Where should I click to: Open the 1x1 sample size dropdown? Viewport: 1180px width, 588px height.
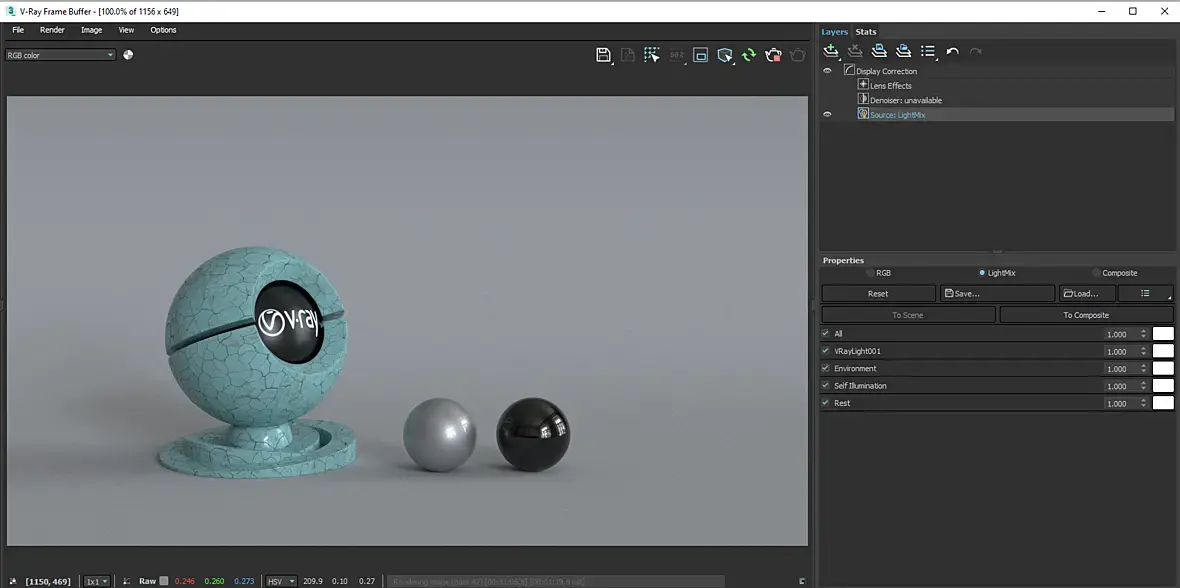(x=96, y=581)
